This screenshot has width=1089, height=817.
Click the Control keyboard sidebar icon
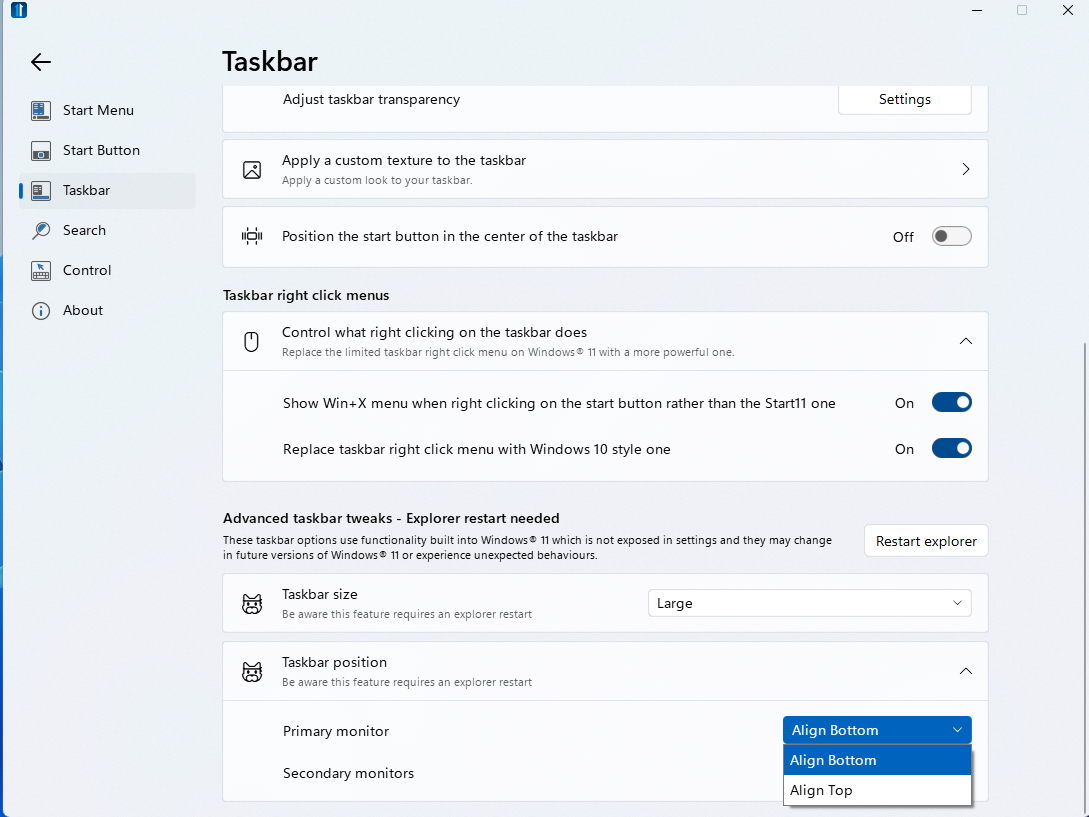[41, 270]
